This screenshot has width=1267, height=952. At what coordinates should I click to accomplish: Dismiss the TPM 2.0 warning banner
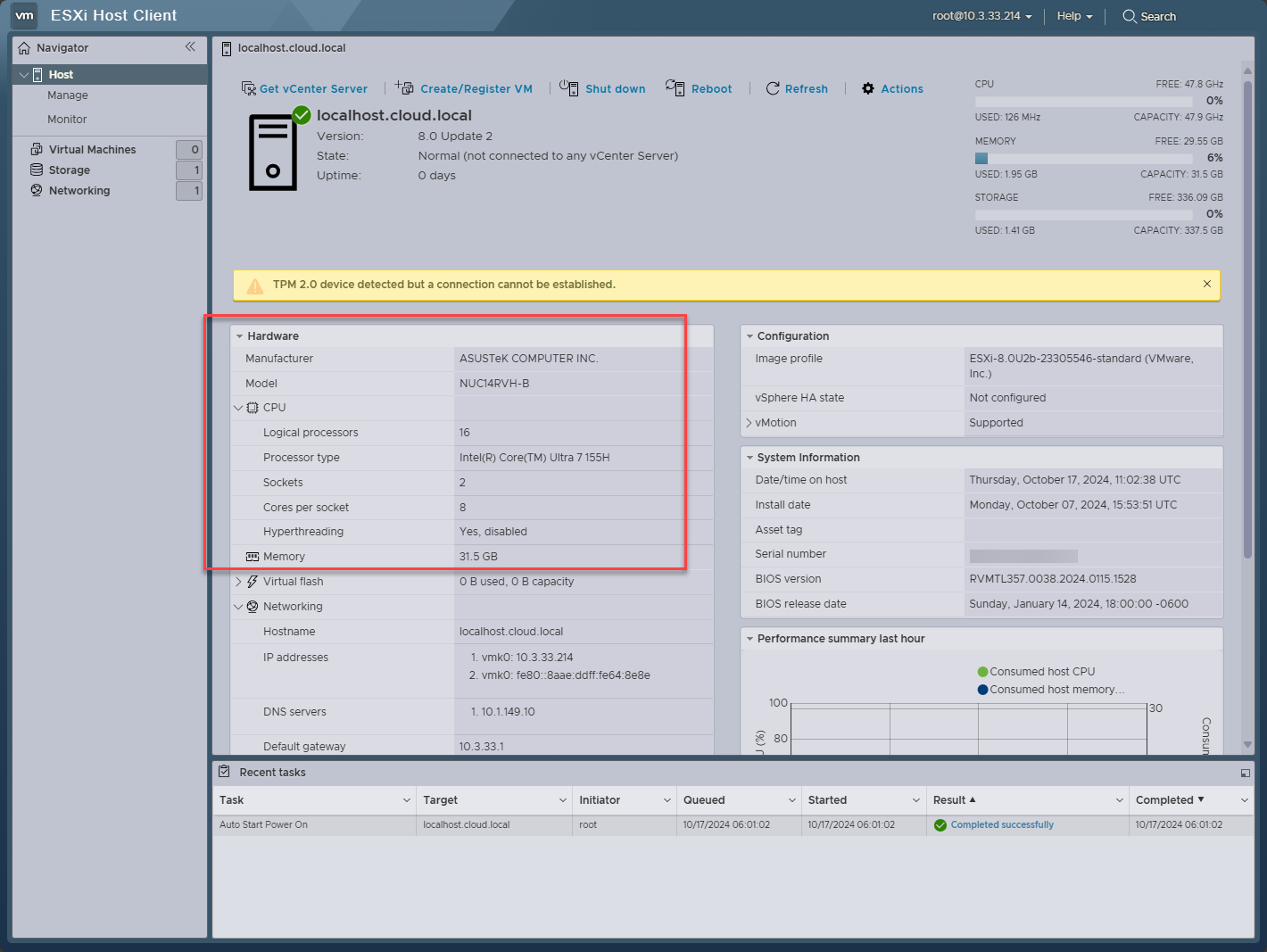coord(1206,284)
